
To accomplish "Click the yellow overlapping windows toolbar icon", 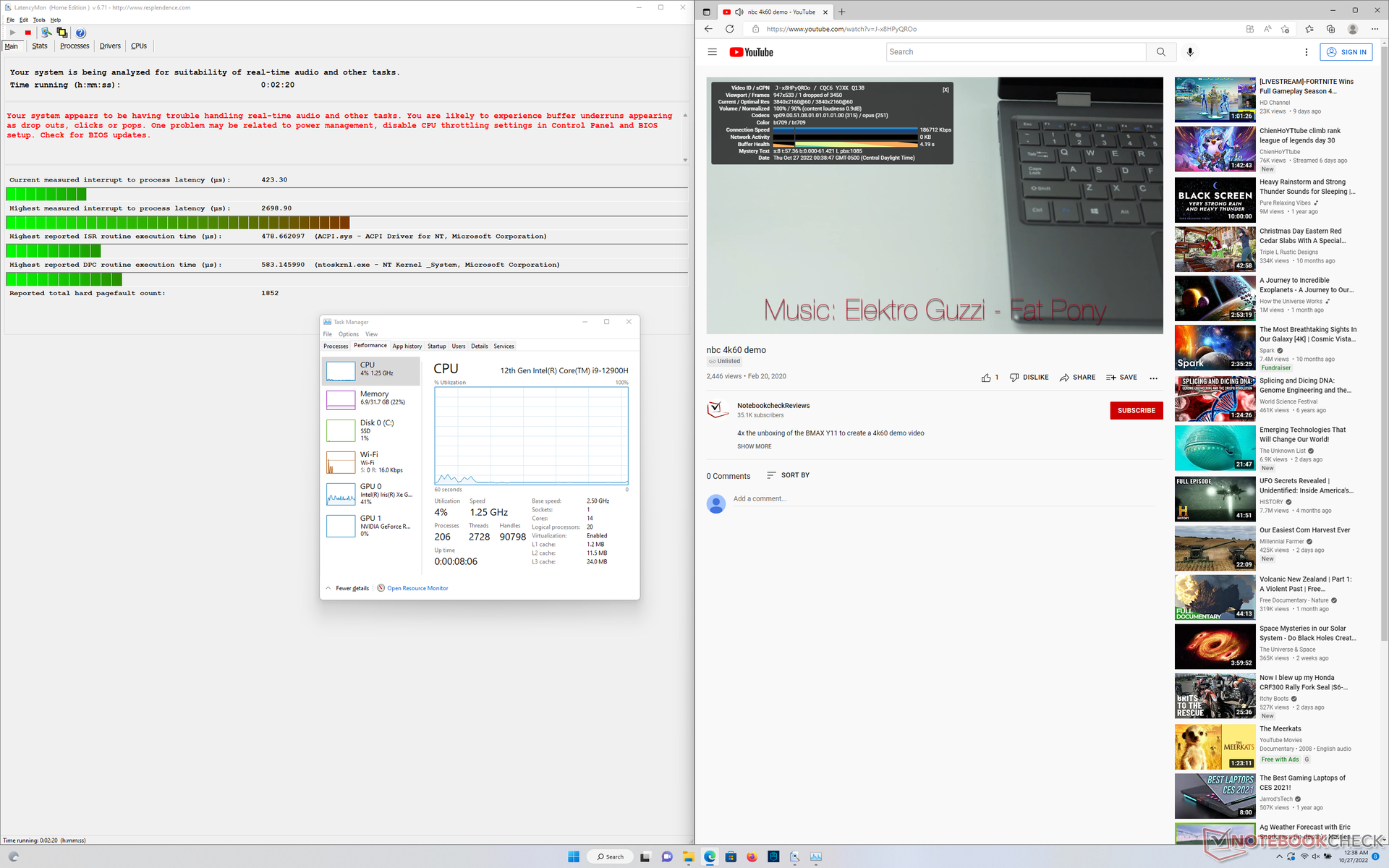I will coord(62,33).
